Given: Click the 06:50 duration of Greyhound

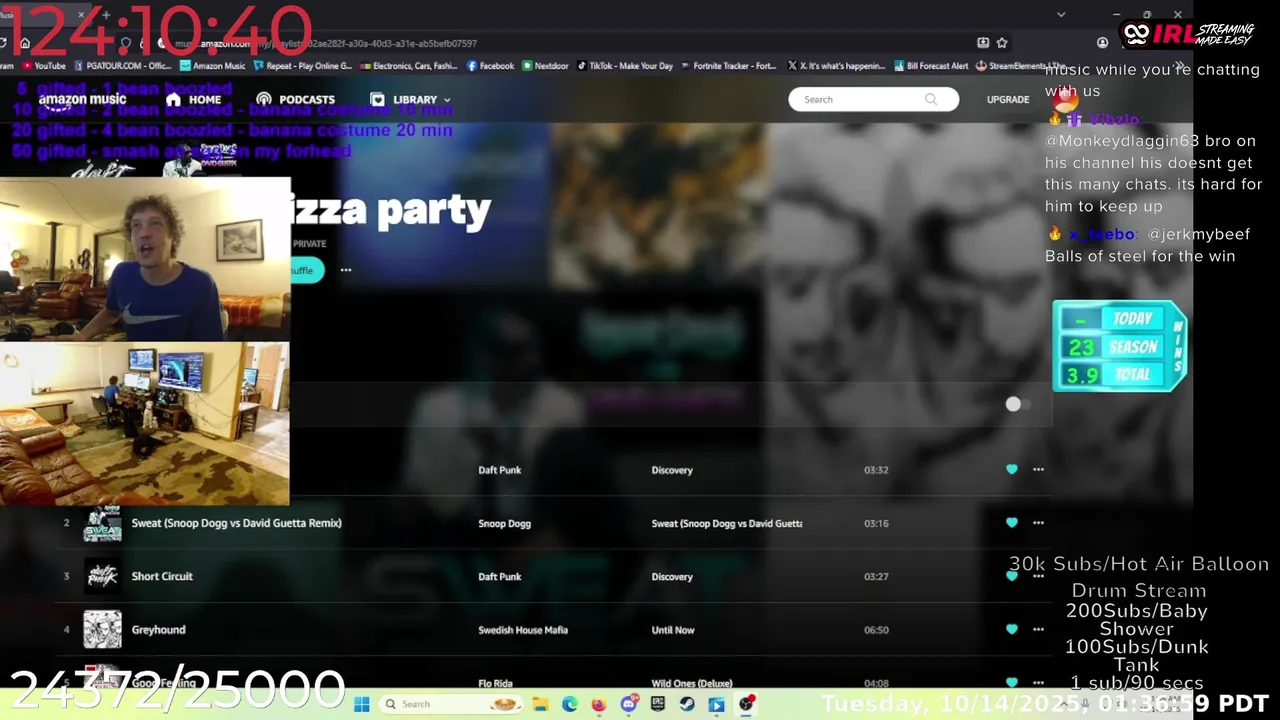Looking at the screenshot, I should (x=876, y=630).
